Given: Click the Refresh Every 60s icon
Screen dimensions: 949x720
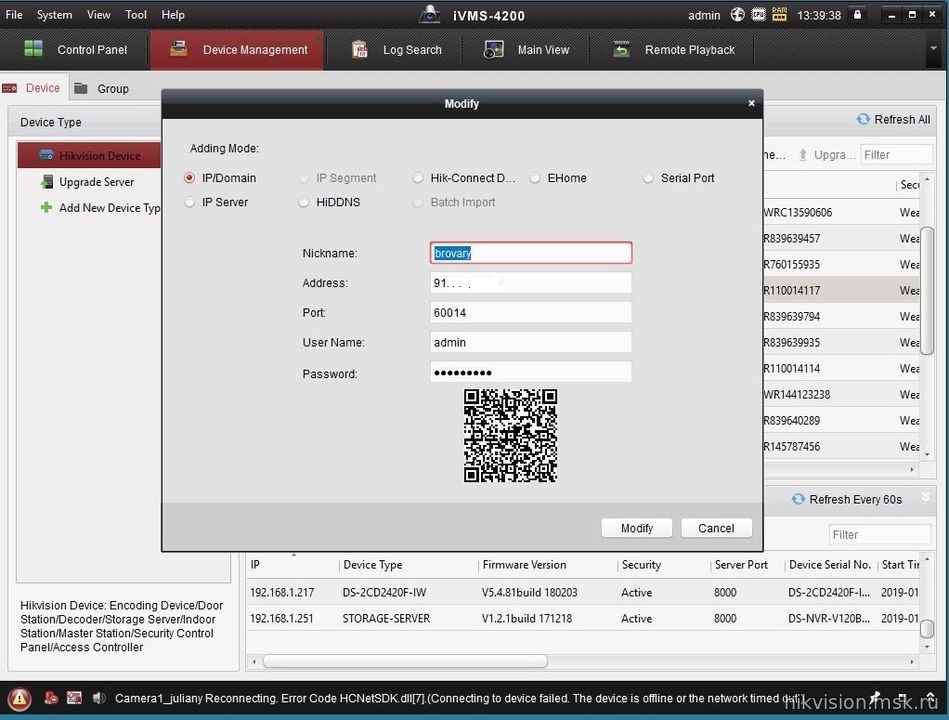Looking at the screenshot, I should click(x=798, y=499).
